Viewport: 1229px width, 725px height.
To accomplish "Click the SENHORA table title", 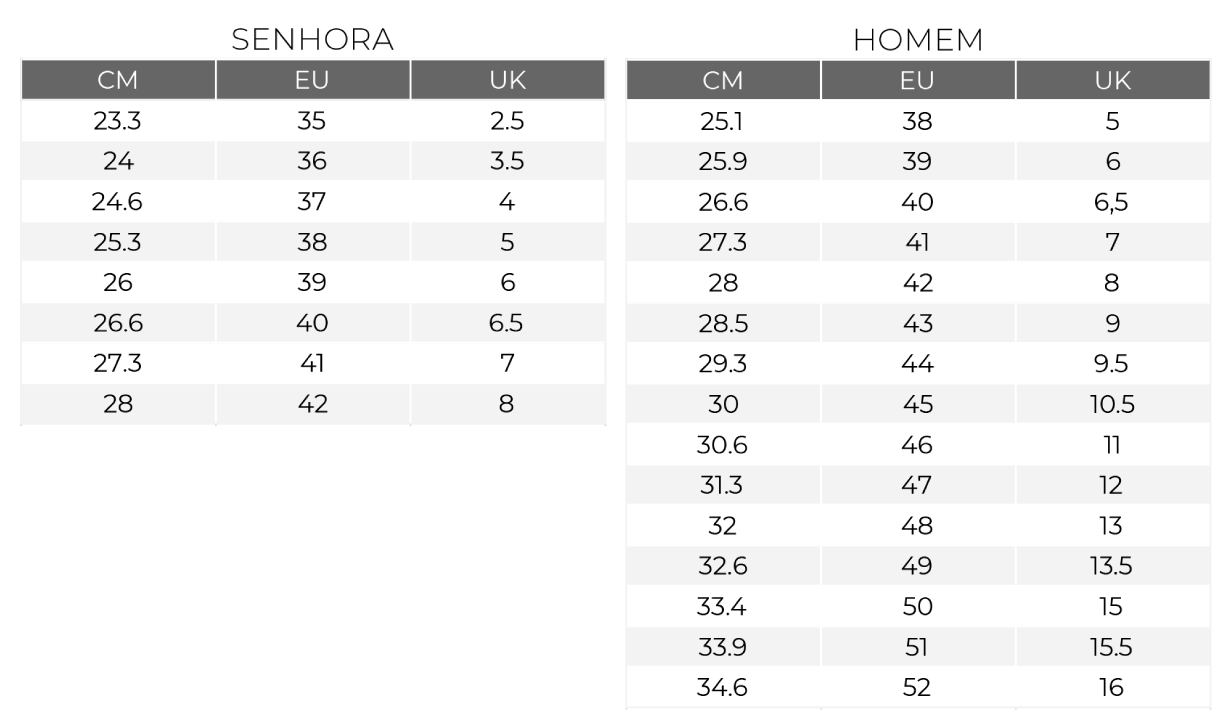I will click(x=313, y=40).
